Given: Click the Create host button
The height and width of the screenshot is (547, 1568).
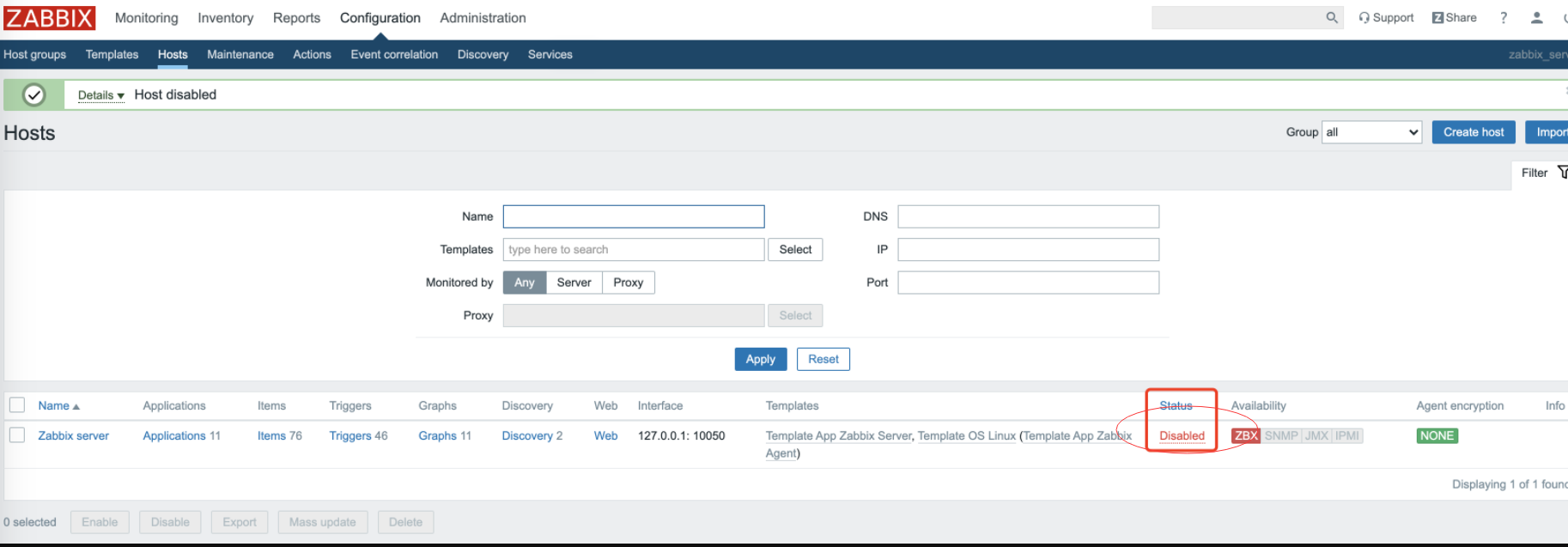Looking at the screenshot, I should pos(1473,132).
